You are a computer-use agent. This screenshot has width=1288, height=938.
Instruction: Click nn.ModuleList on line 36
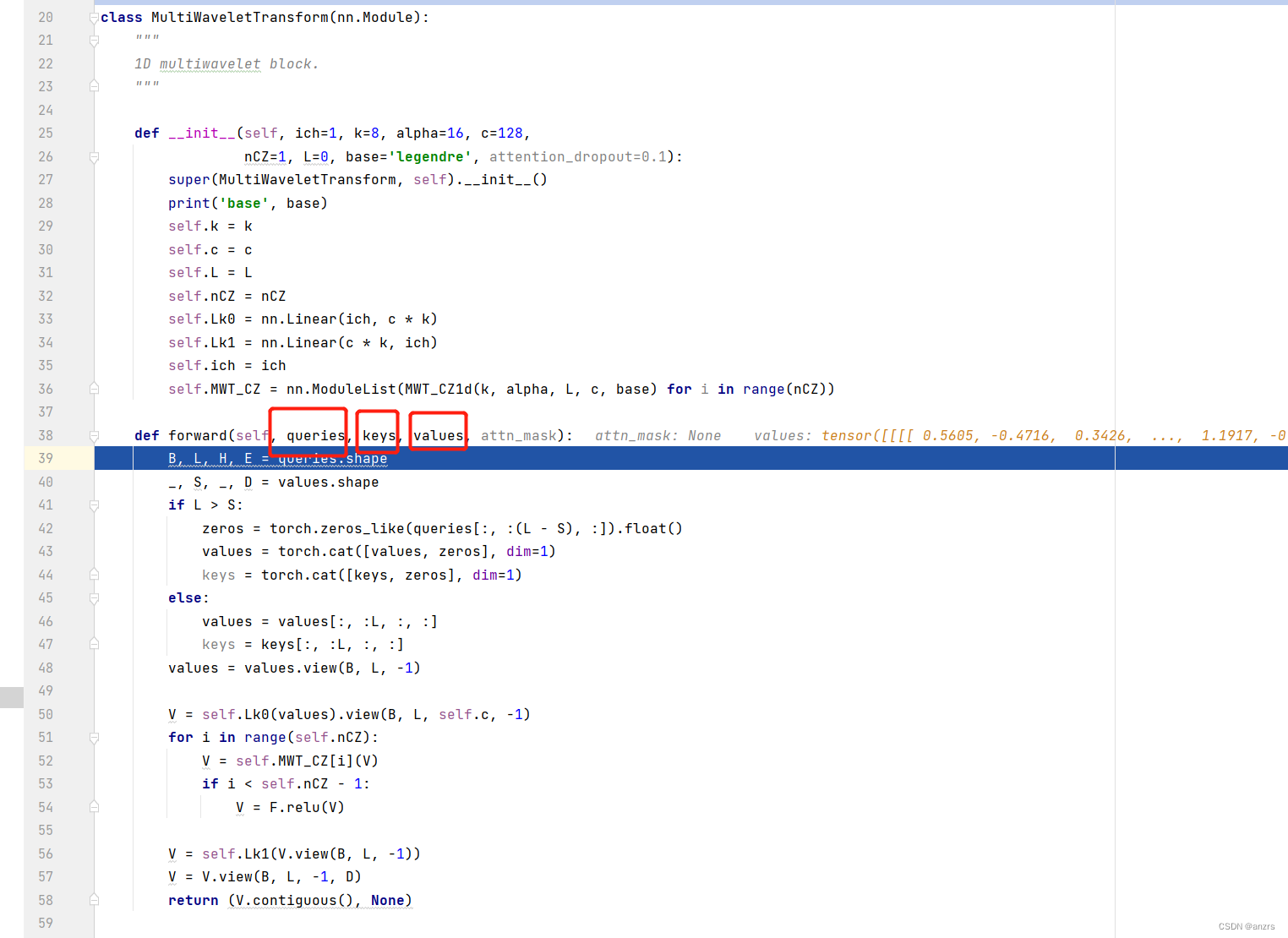point(341,390)
